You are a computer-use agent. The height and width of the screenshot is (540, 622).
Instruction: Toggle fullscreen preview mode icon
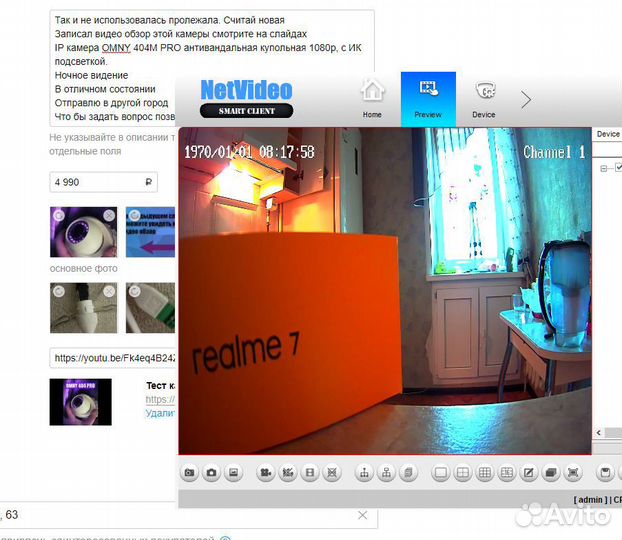pos(573,472)
